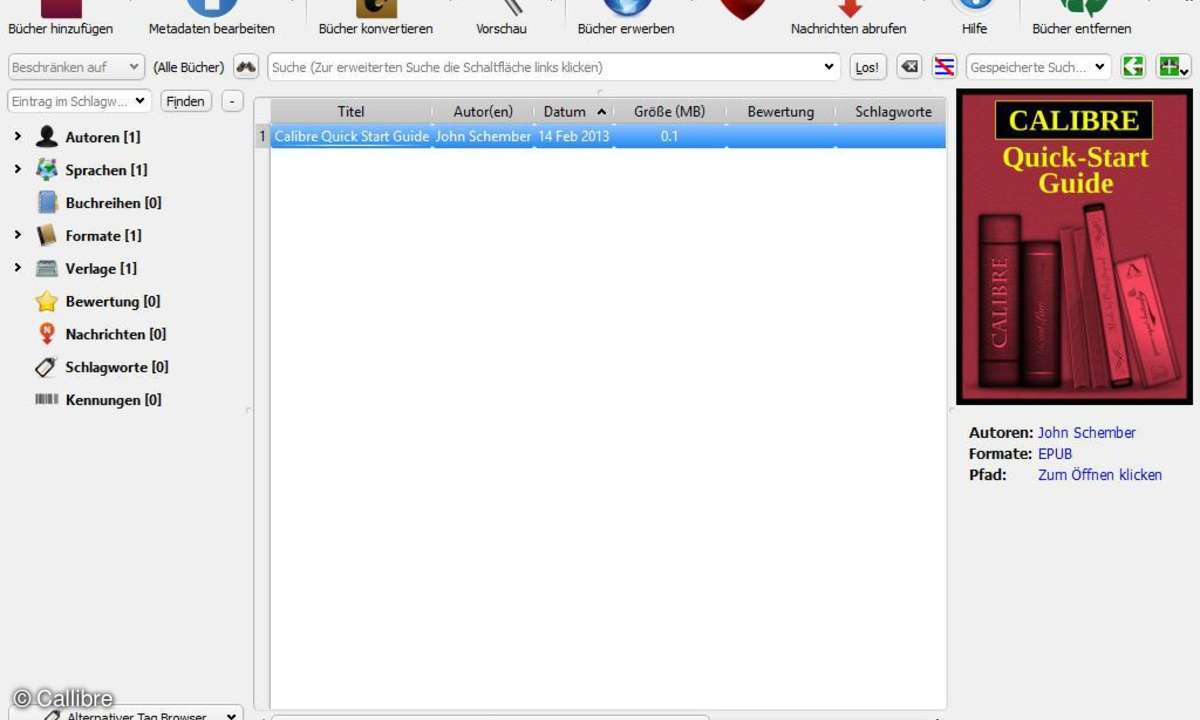
Task: Click the Nachrichten news icon
Action: point(47,334)
